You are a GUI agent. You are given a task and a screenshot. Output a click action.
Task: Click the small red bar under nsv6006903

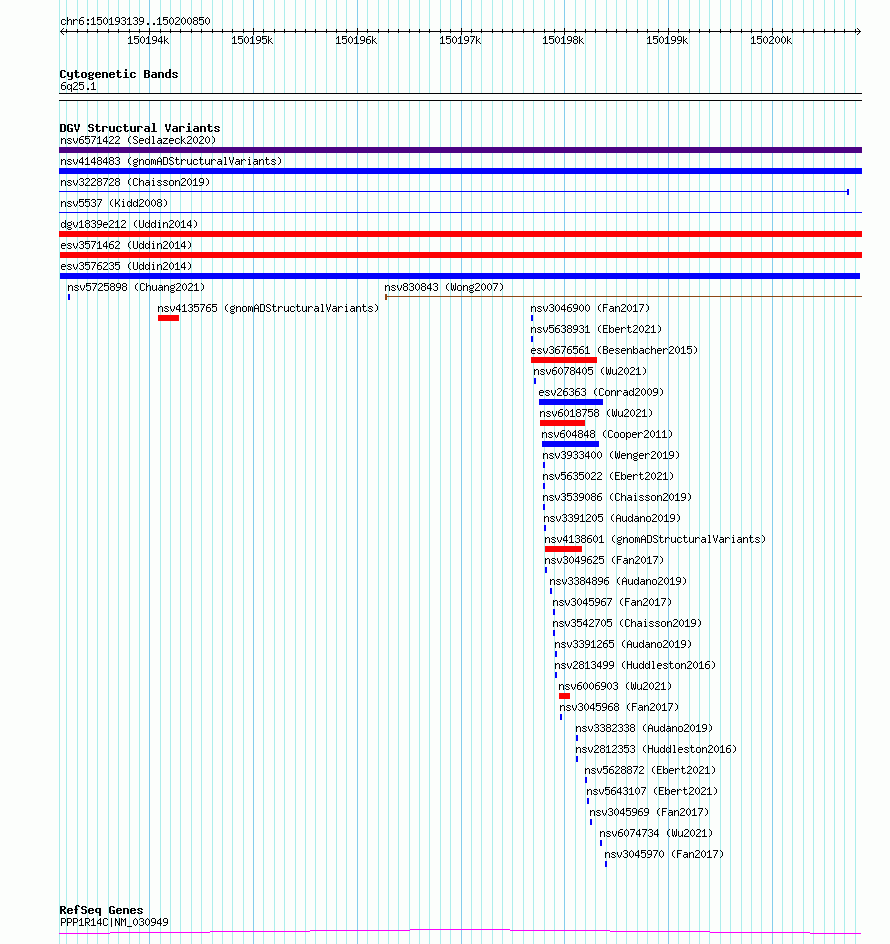[564, 696]
